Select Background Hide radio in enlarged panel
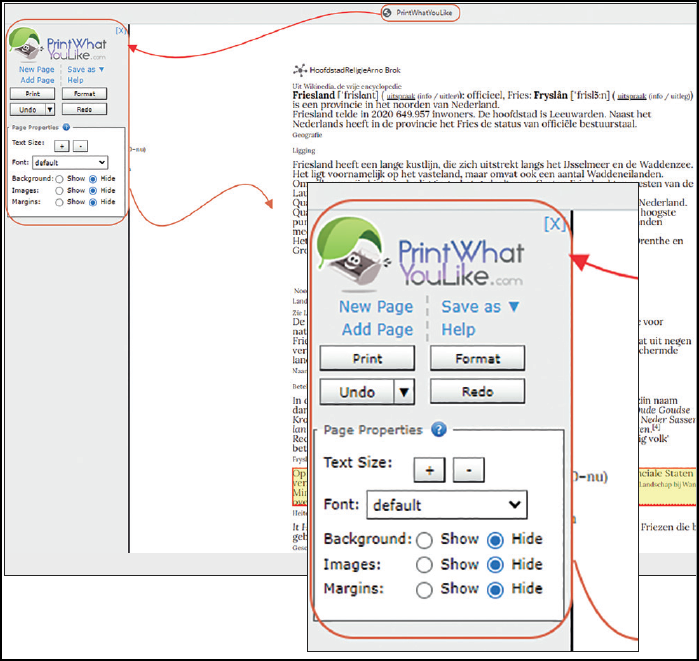 pyautogui.click(x=495, y=540)
